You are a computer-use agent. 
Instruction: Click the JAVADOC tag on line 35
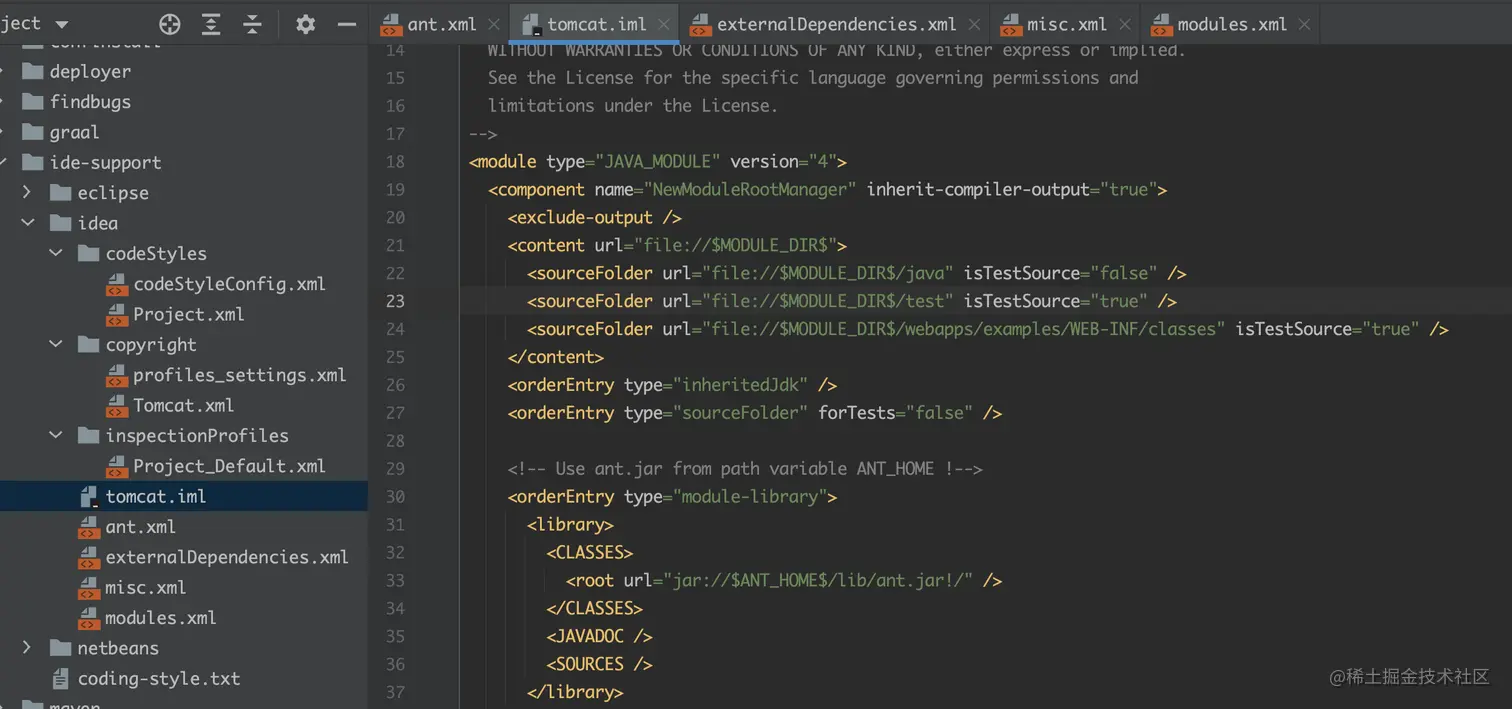(x=599, y=636)
